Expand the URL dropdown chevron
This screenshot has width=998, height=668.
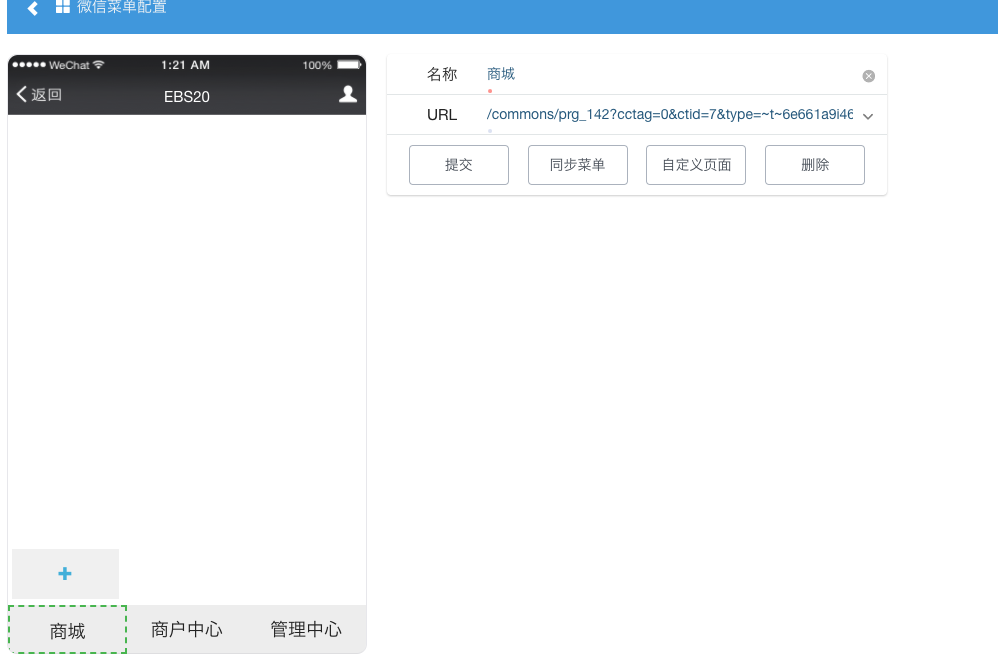(868, 116)
